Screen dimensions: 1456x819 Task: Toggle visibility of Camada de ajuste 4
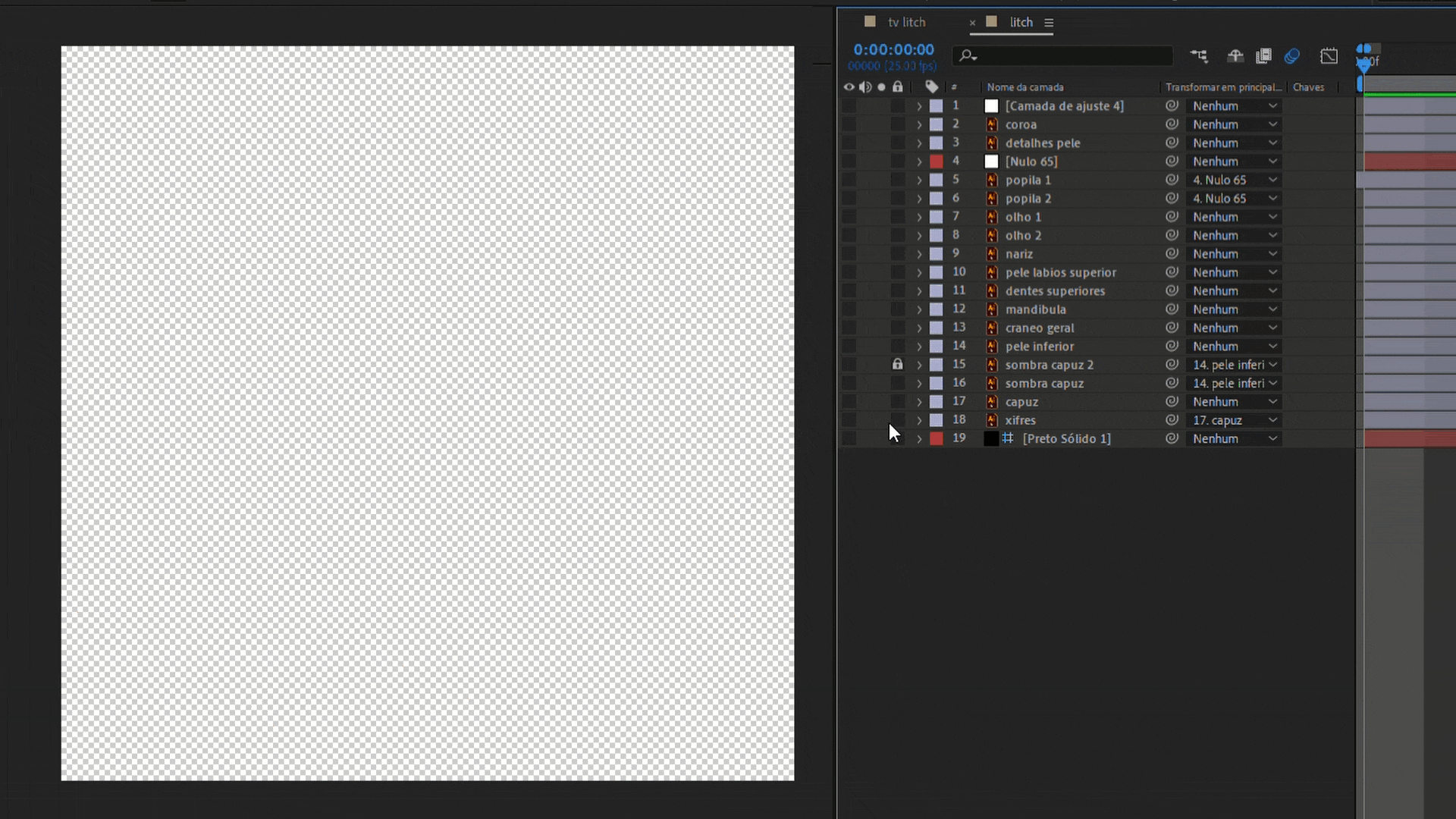(849, 106)
